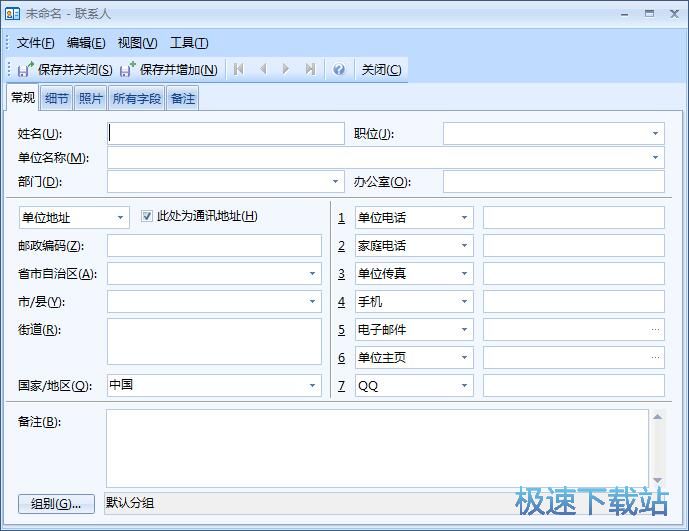Open the 编辑(E) menu
The width and height of the screenshot is (689, 531).
point(86,43)
